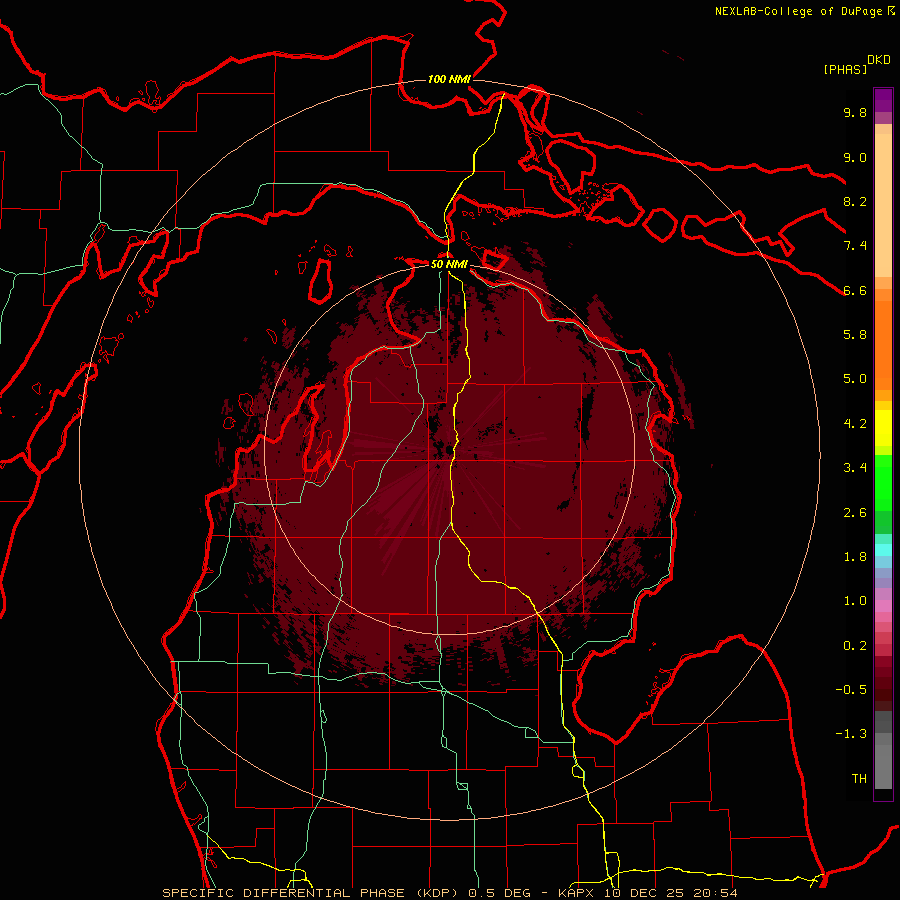
Task: Click the 5.0 value on color scale
Action: click(x=855, y=379)
